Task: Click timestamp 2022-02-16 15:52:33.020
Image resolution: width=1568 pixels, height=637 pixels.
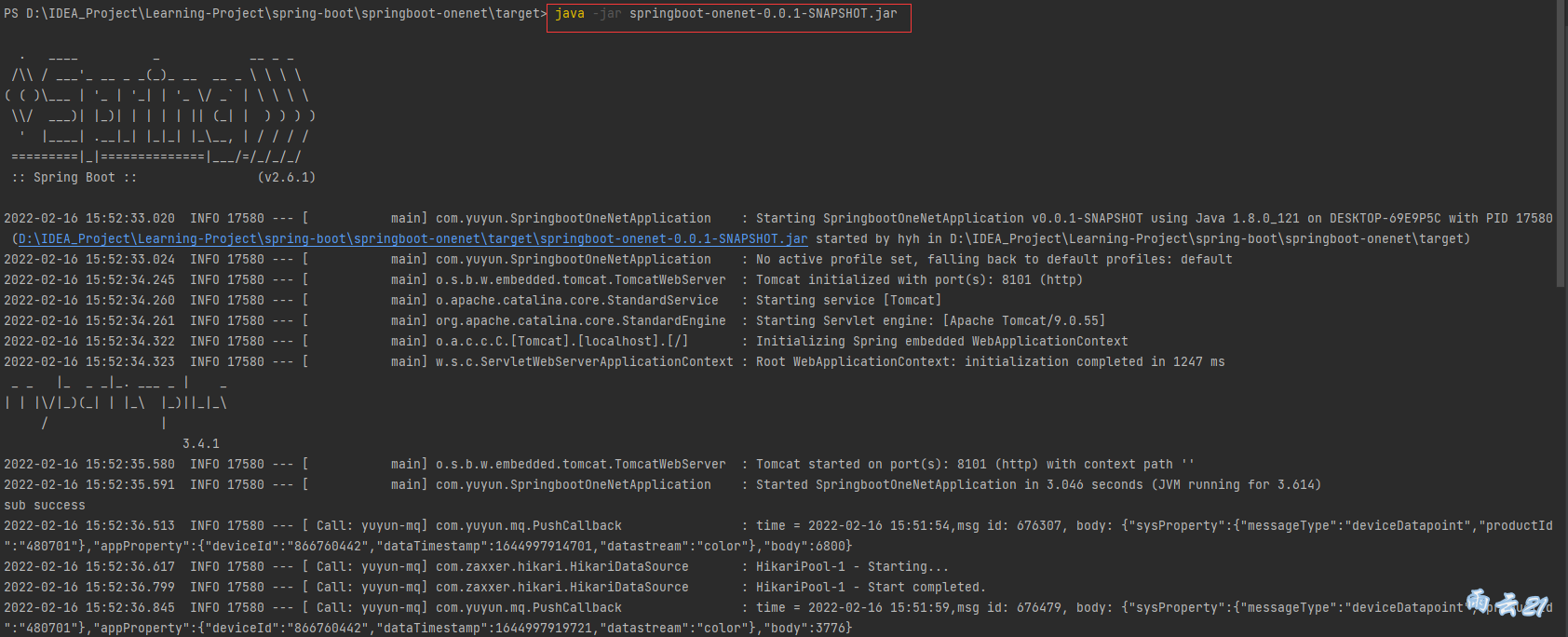Action: click(89, 218)
